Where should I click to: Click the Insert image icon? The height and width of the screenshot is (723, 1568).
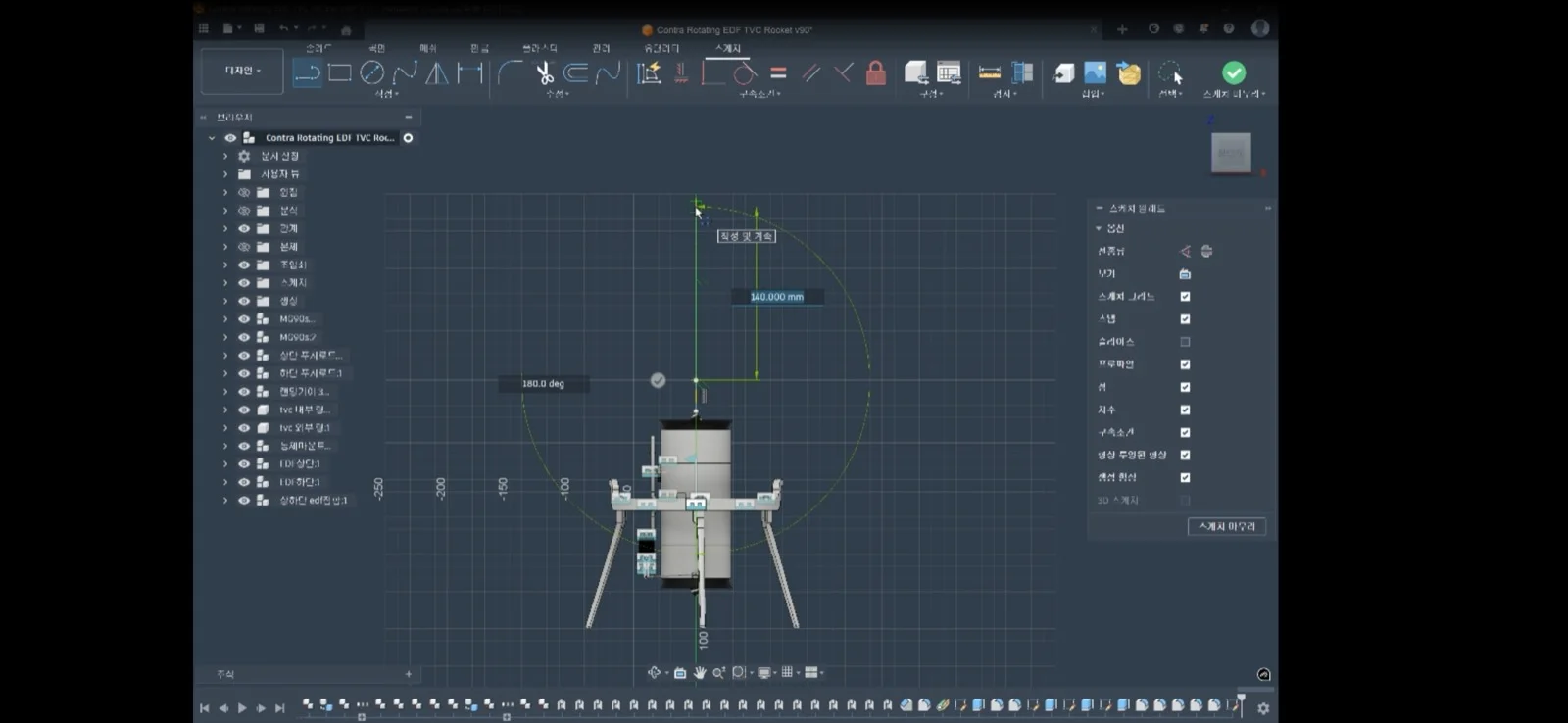[x=1095, y=72]
